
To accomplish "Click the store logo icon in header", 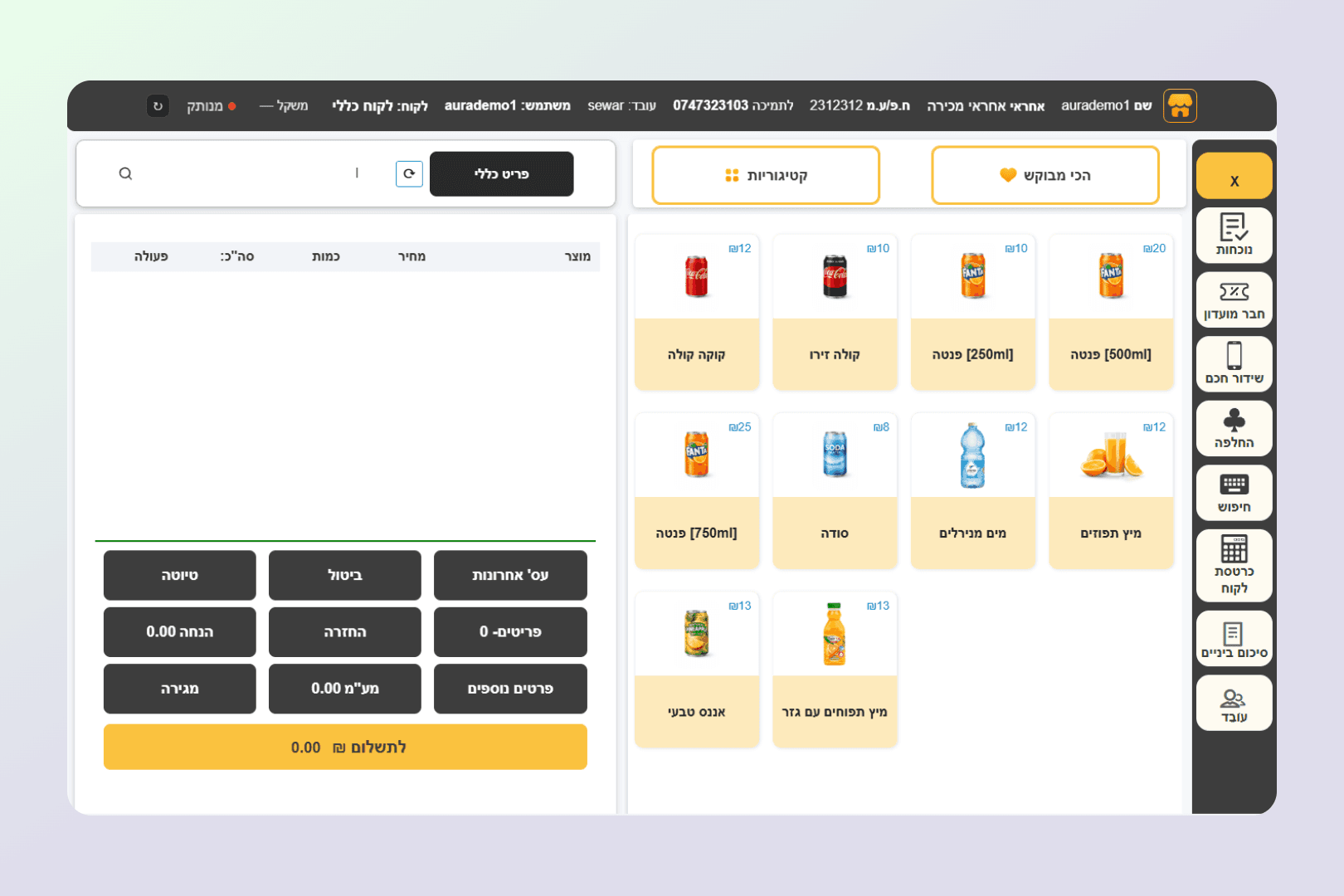I will pos(1180,105).
